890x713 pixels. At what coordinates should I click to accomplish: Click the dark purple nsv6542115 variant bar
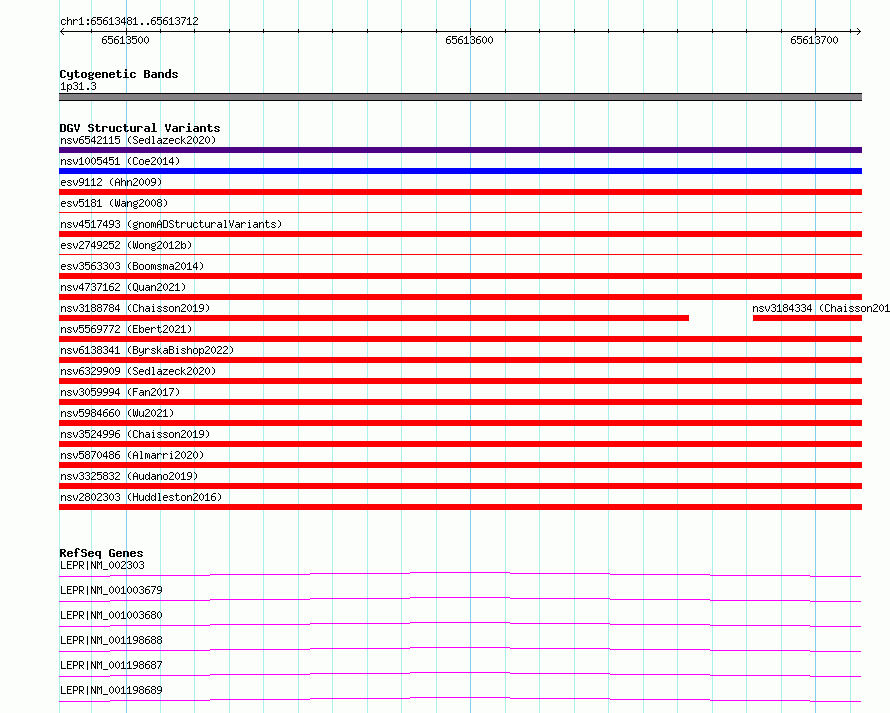coord(460,150)
